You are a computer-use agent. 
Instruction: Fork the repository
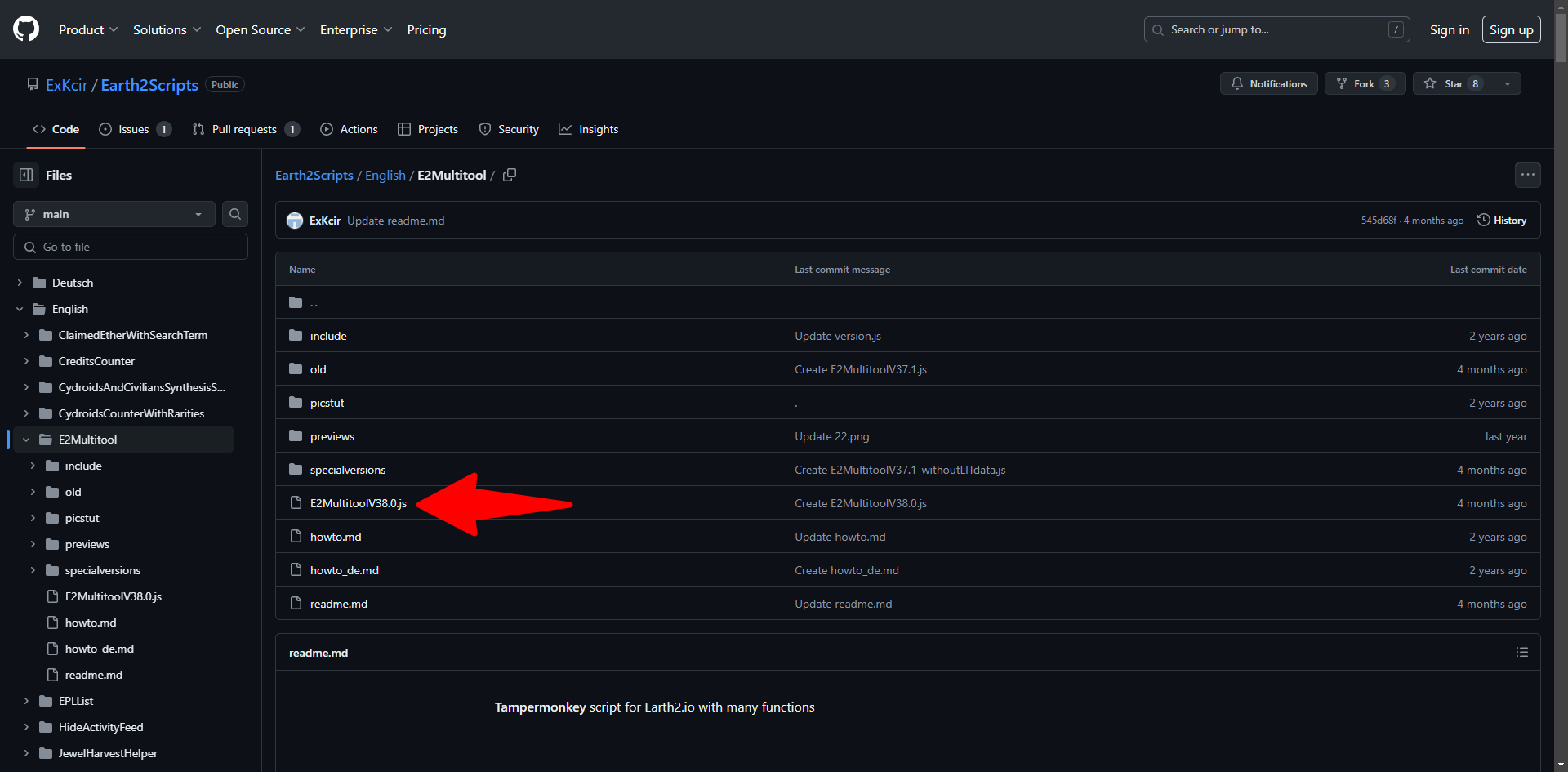coord(1364,83)
